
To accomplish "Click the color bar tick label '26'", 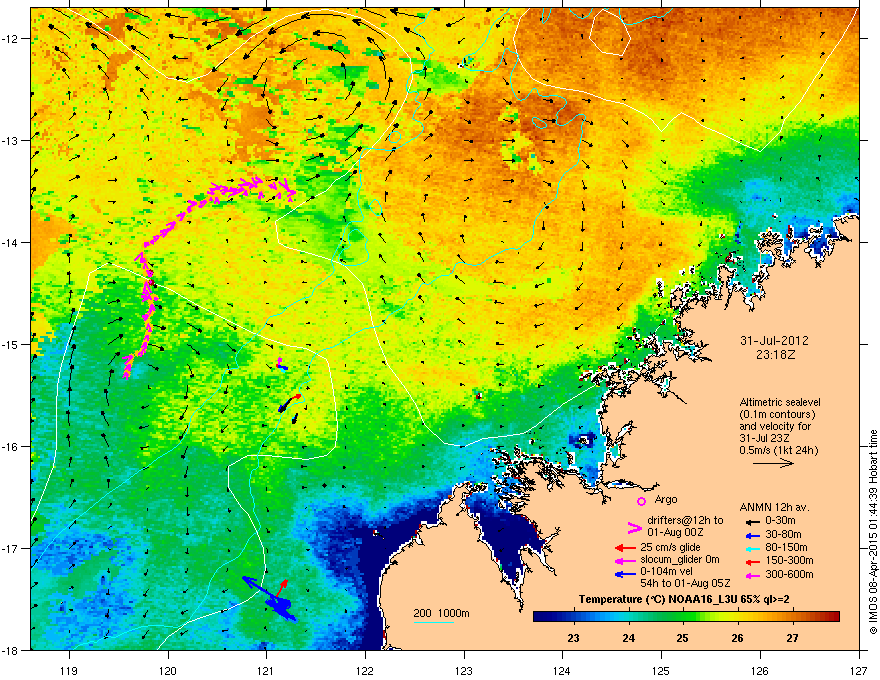I will (x=737, y=638).
